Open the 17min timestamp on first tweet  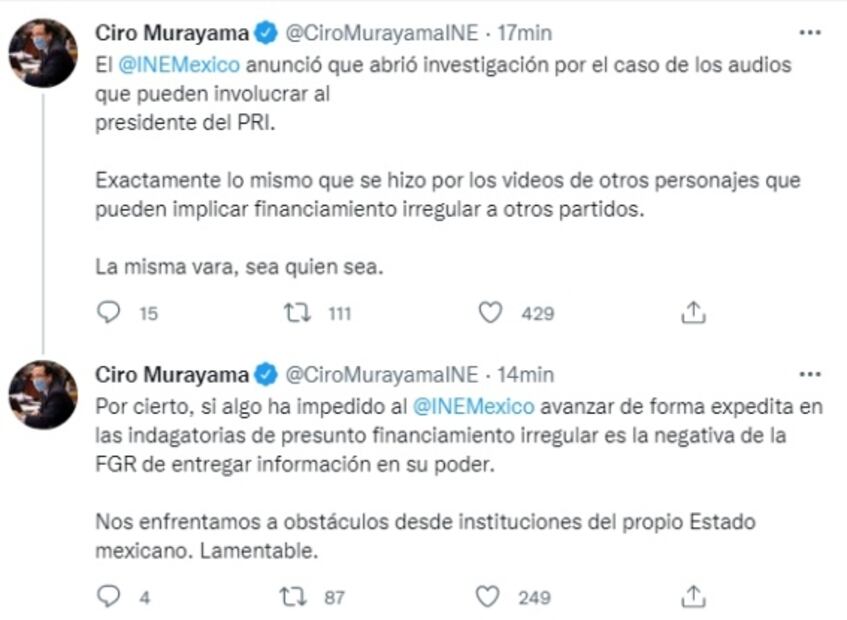(524, 33)
